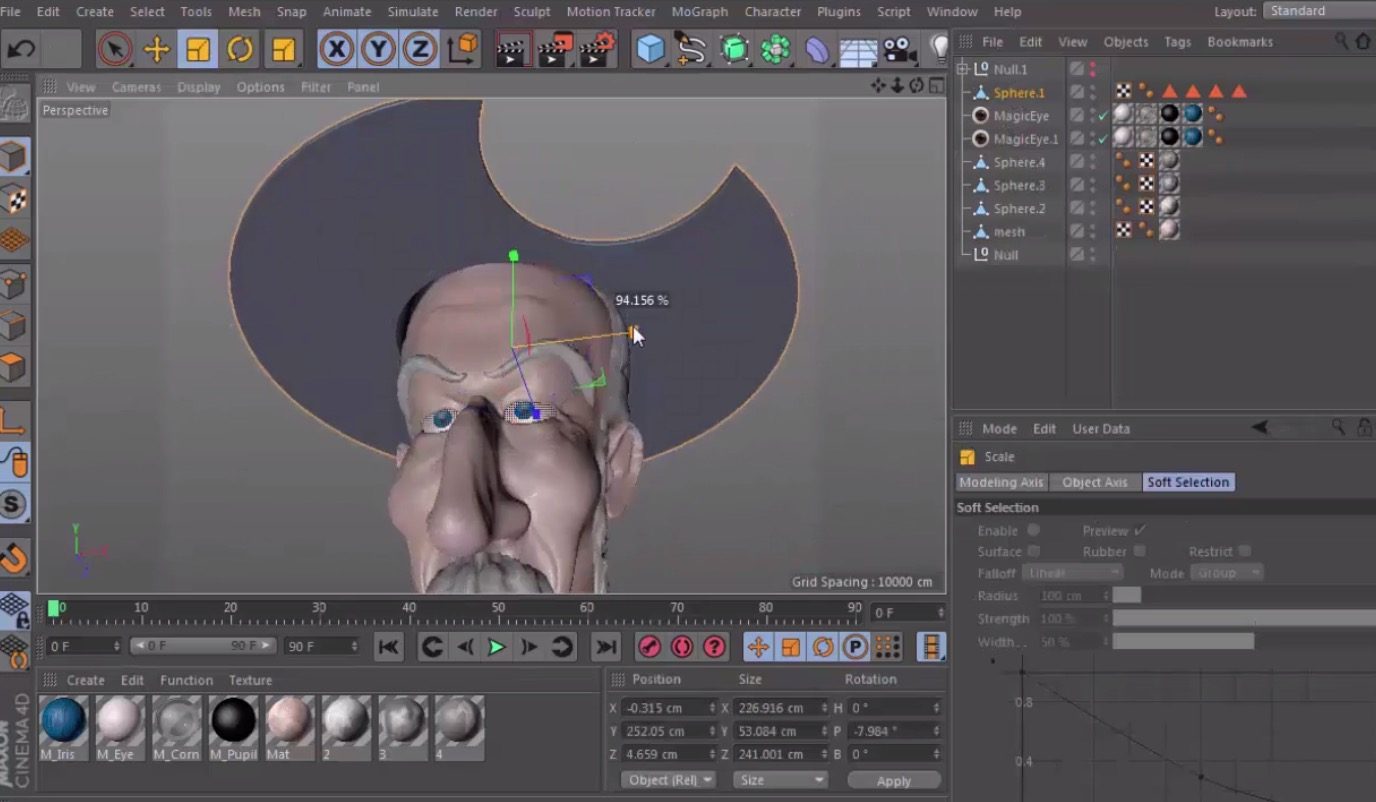Go to start of timeline
The width and height of the screenshot is (1376, 802).
tap(389, 647)
